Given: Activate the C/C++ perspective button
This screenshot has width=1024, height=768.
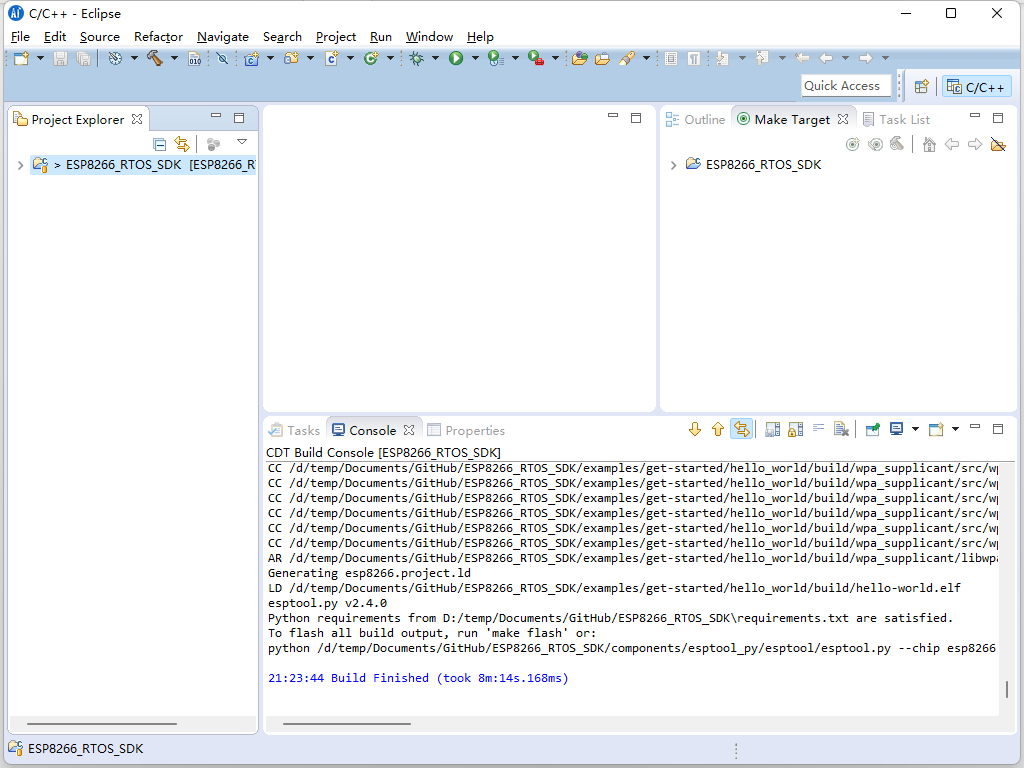Looking at the screenshot, I should [x=976, y=86].
